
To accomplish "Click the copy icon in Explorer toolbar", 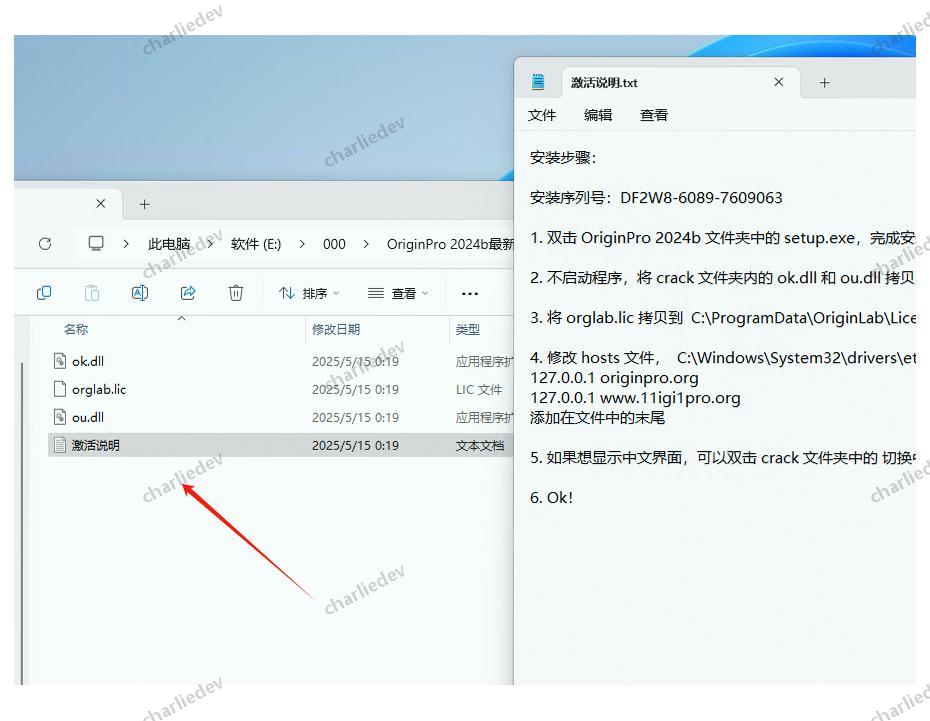I will click(44, 293).
